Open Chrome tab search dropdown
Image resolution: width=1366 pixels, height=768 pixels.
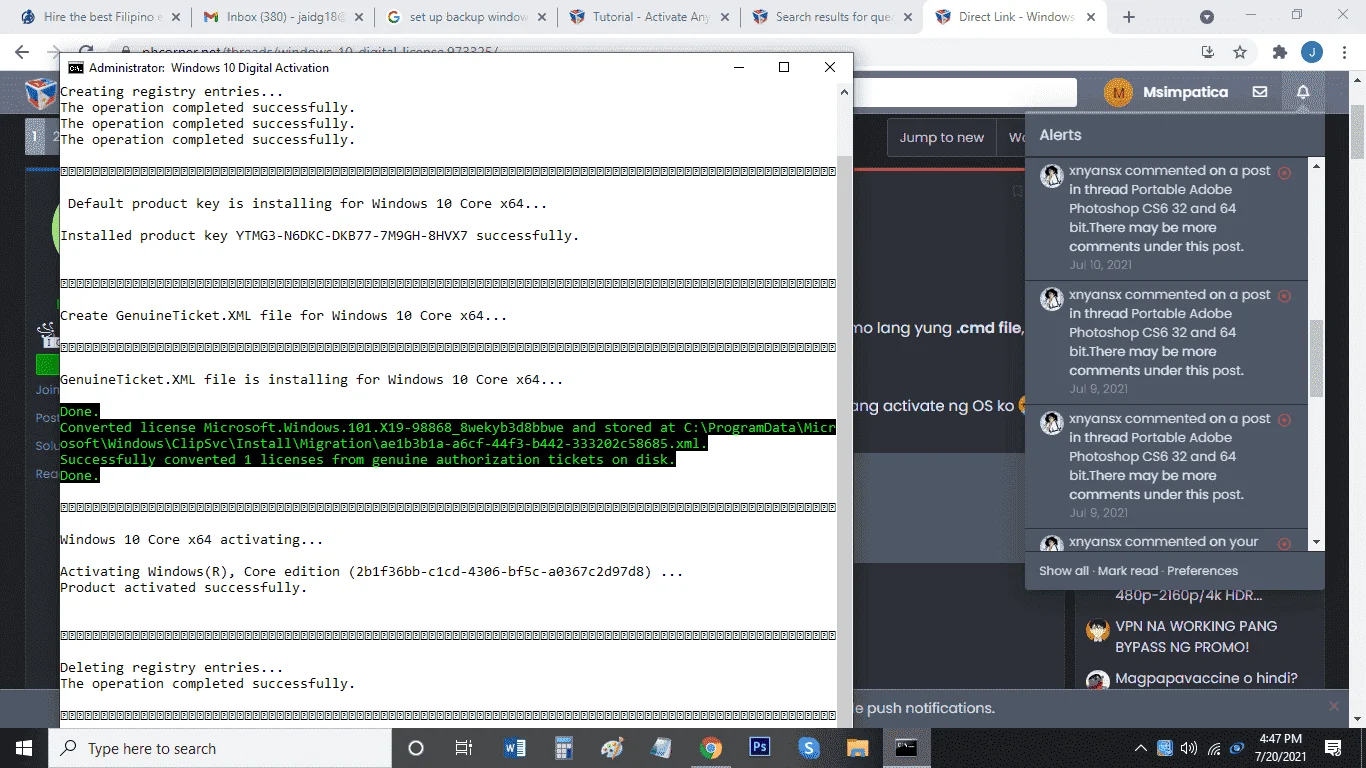pos(1207,17)
